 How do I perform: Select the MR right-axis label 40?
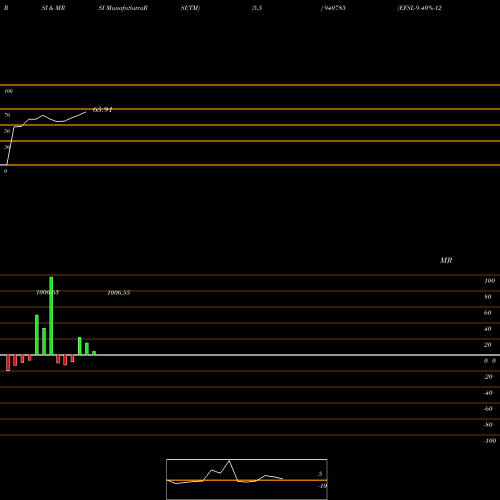click(488, 329)
